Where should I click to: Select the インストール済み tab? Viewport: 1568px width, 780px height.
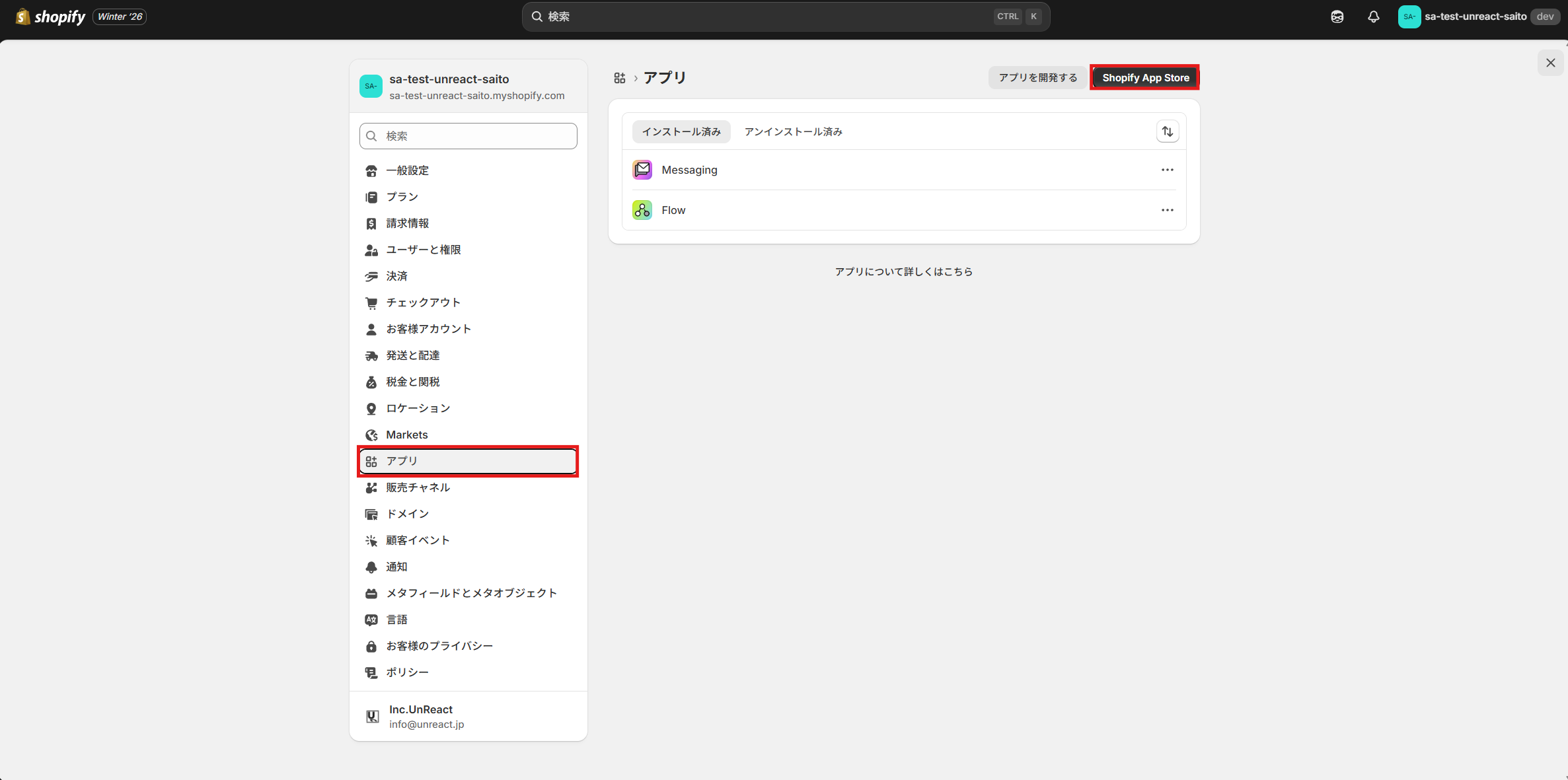click(681, 131)
